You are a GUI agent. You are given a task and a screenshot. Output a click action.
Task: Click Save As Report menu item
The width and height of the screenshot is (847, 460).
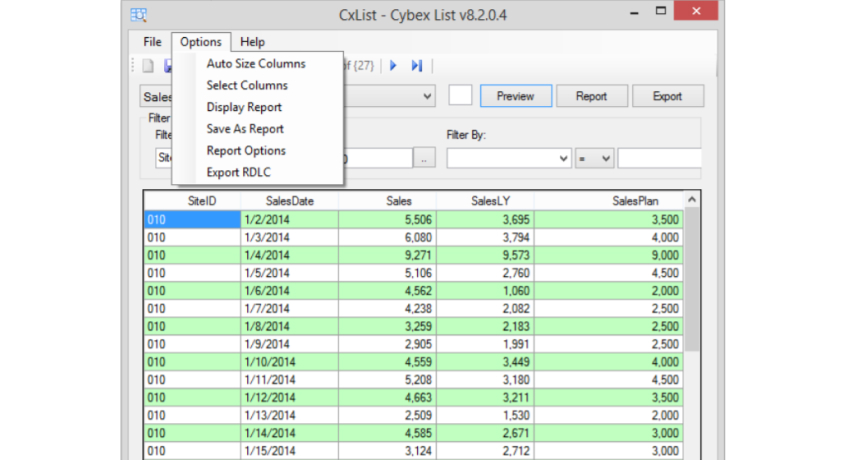point(245,129)
